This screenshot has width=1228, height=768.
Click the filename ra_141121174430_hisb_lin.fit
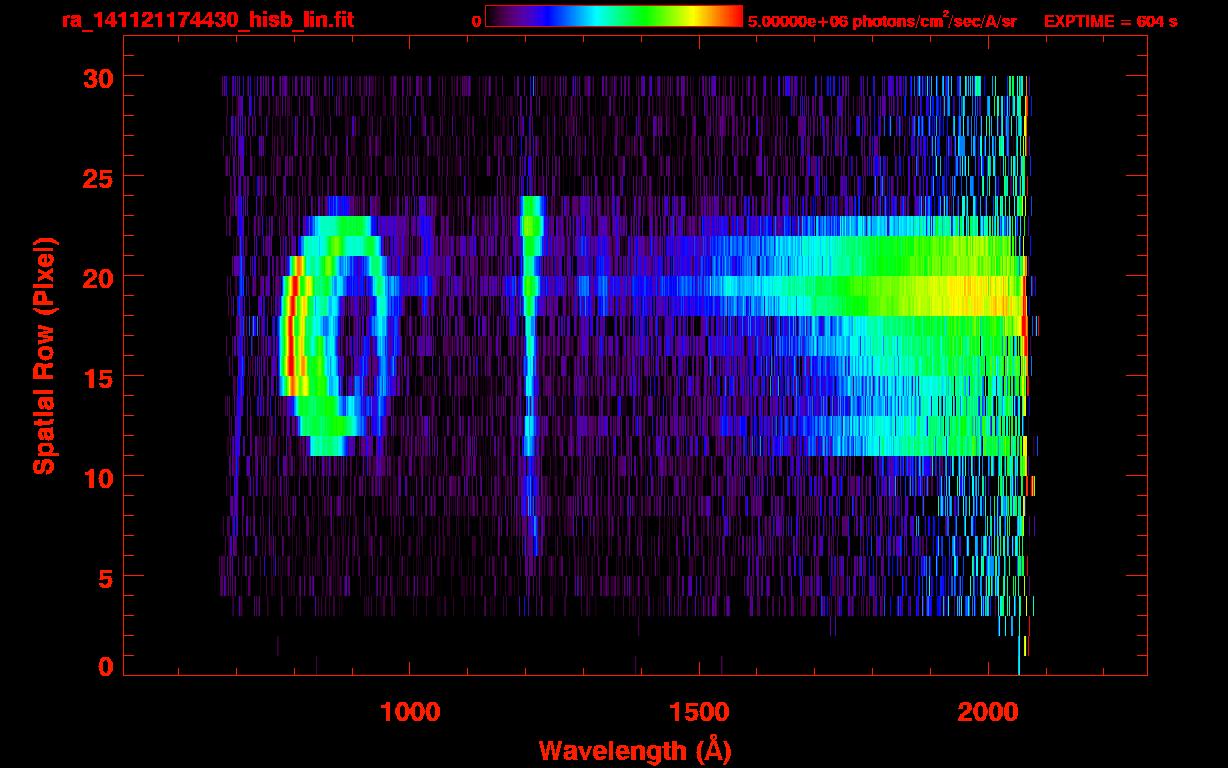tap(207, 20)
